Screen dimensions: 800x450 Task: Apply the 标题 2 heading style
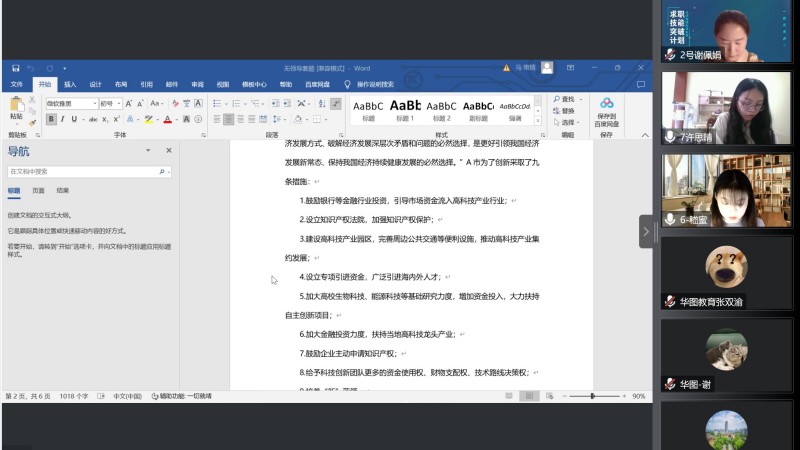(441, 110)
